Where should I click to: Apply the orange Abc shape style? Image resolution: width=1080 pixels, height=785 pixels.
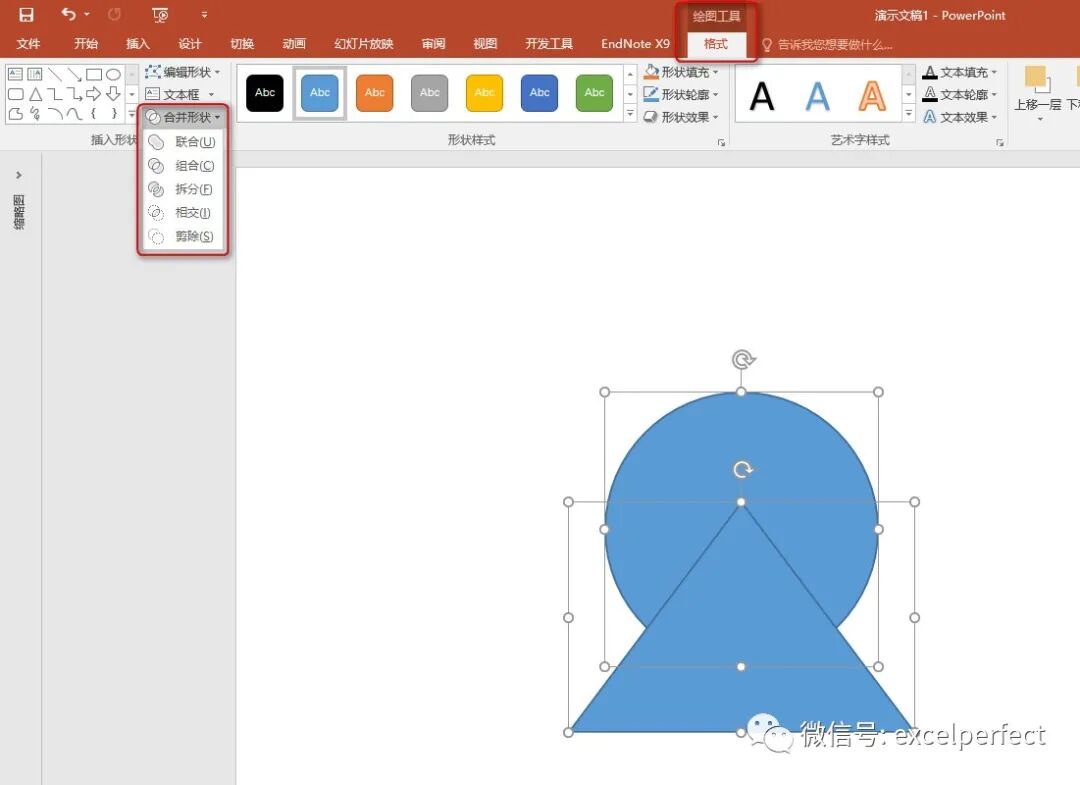tap(375, 93)
